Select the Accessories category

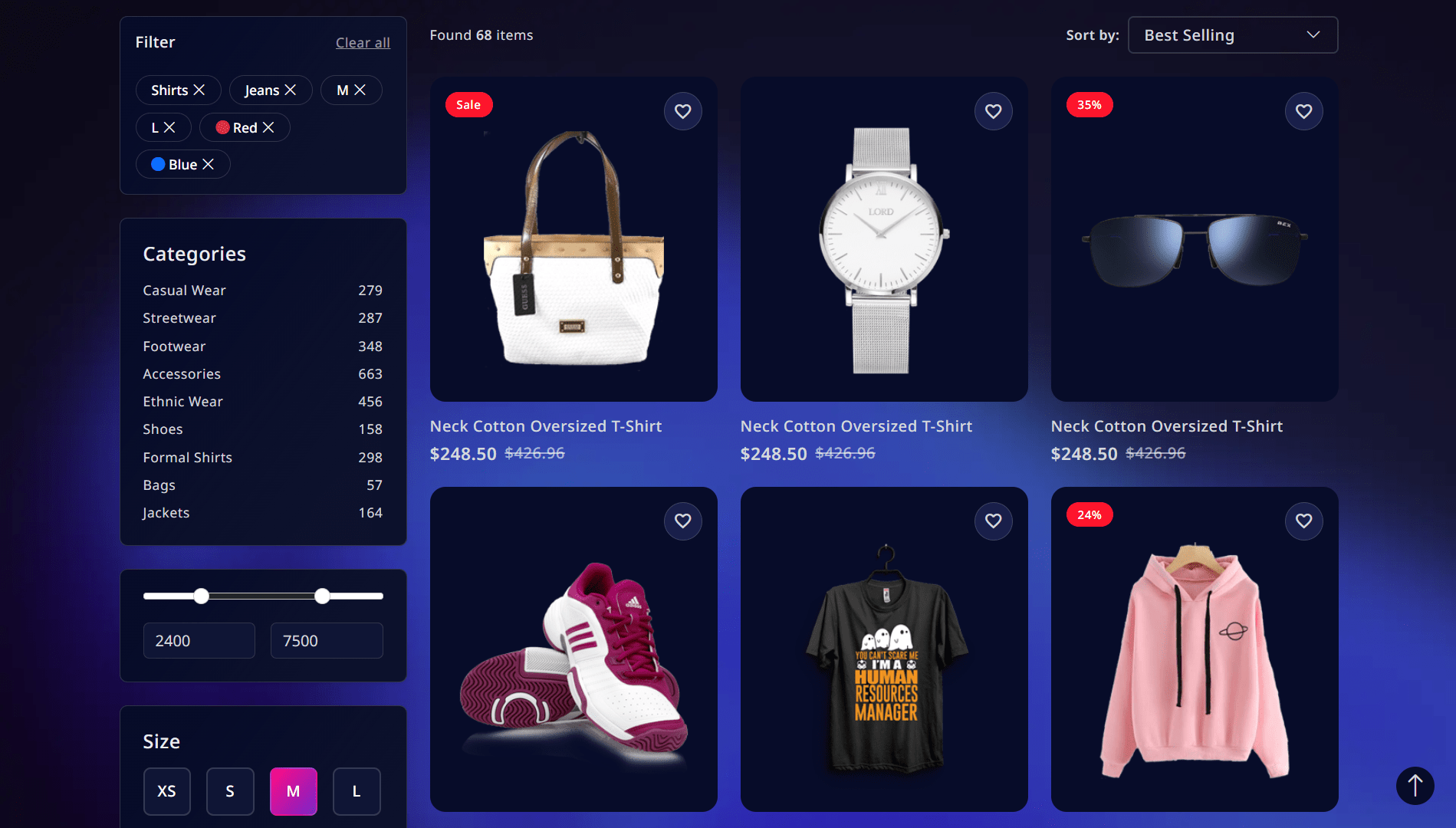pyautogui.click(x=262, y=374)
